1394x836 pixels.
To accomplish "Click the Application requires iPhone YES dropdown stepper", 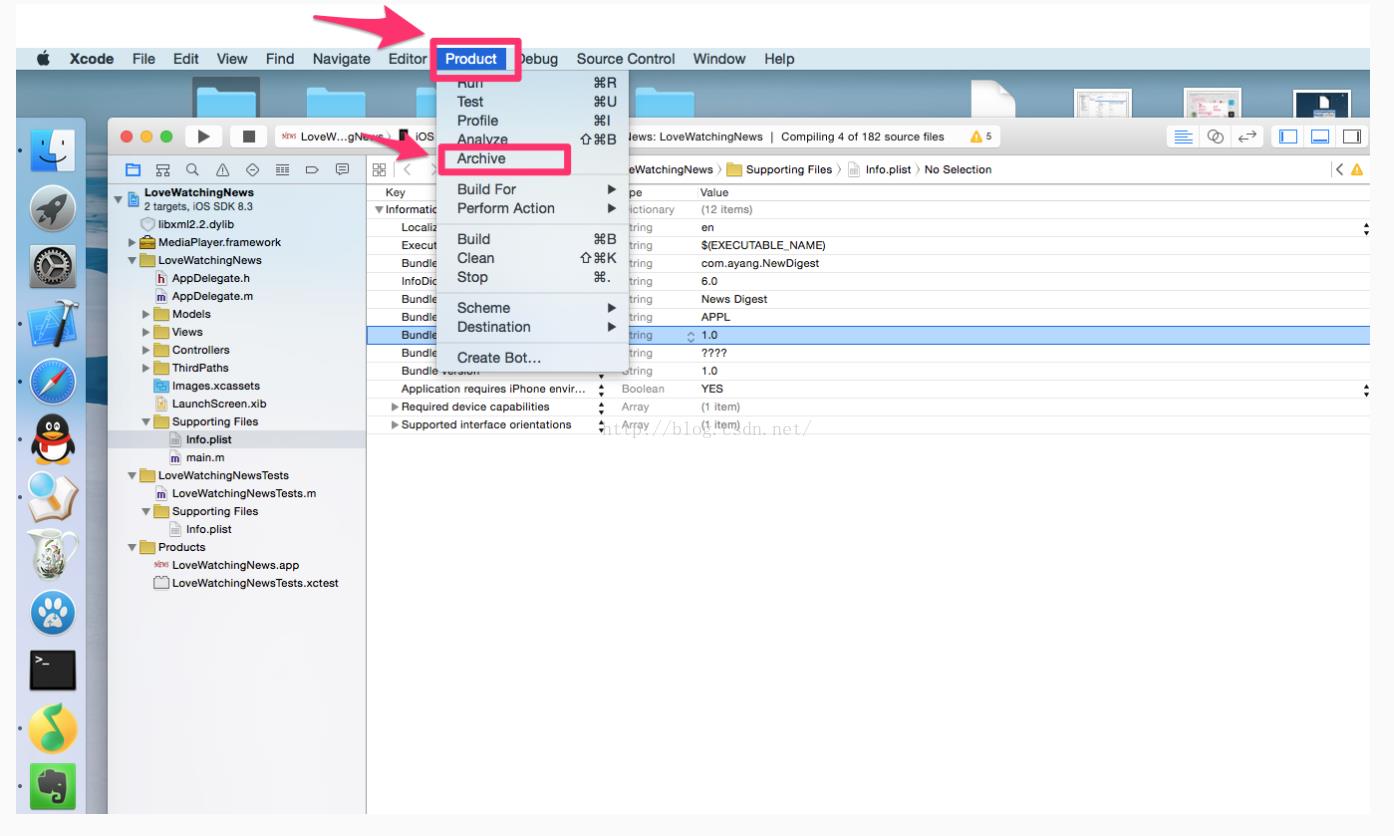I will (x=1366, y=389).
